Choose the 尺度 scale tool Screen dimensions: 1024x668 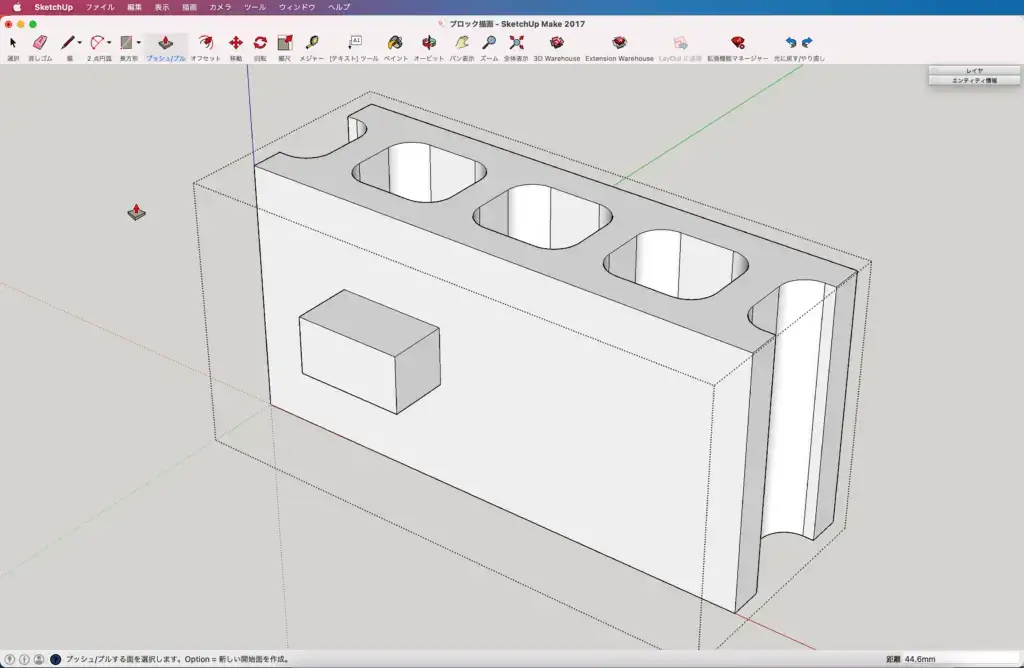(x=285, y=43)
